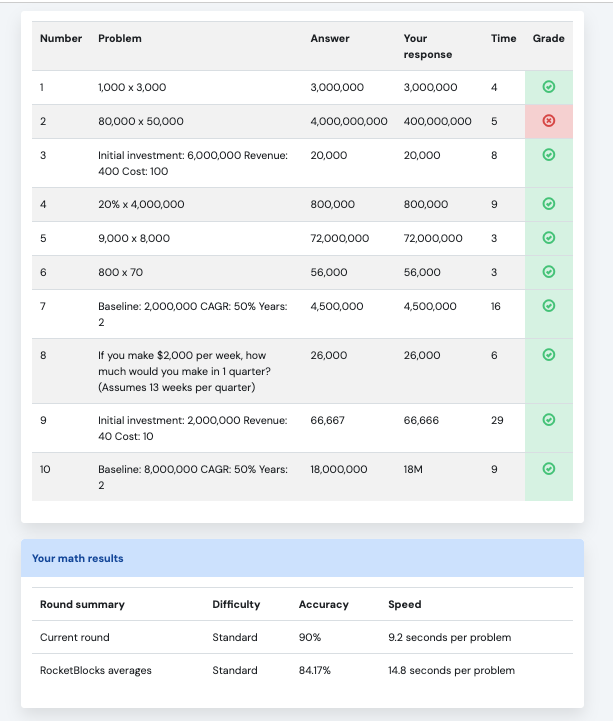Click the Time column header

(x=503, y=39)
